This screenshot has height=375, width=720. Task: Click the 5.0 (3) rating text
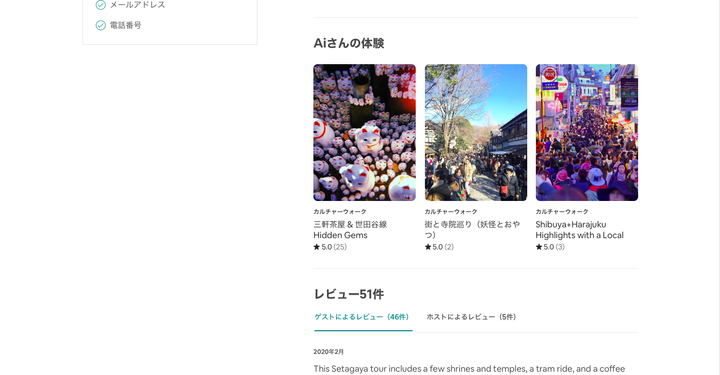pyautogui.click(x=554, y=247)
